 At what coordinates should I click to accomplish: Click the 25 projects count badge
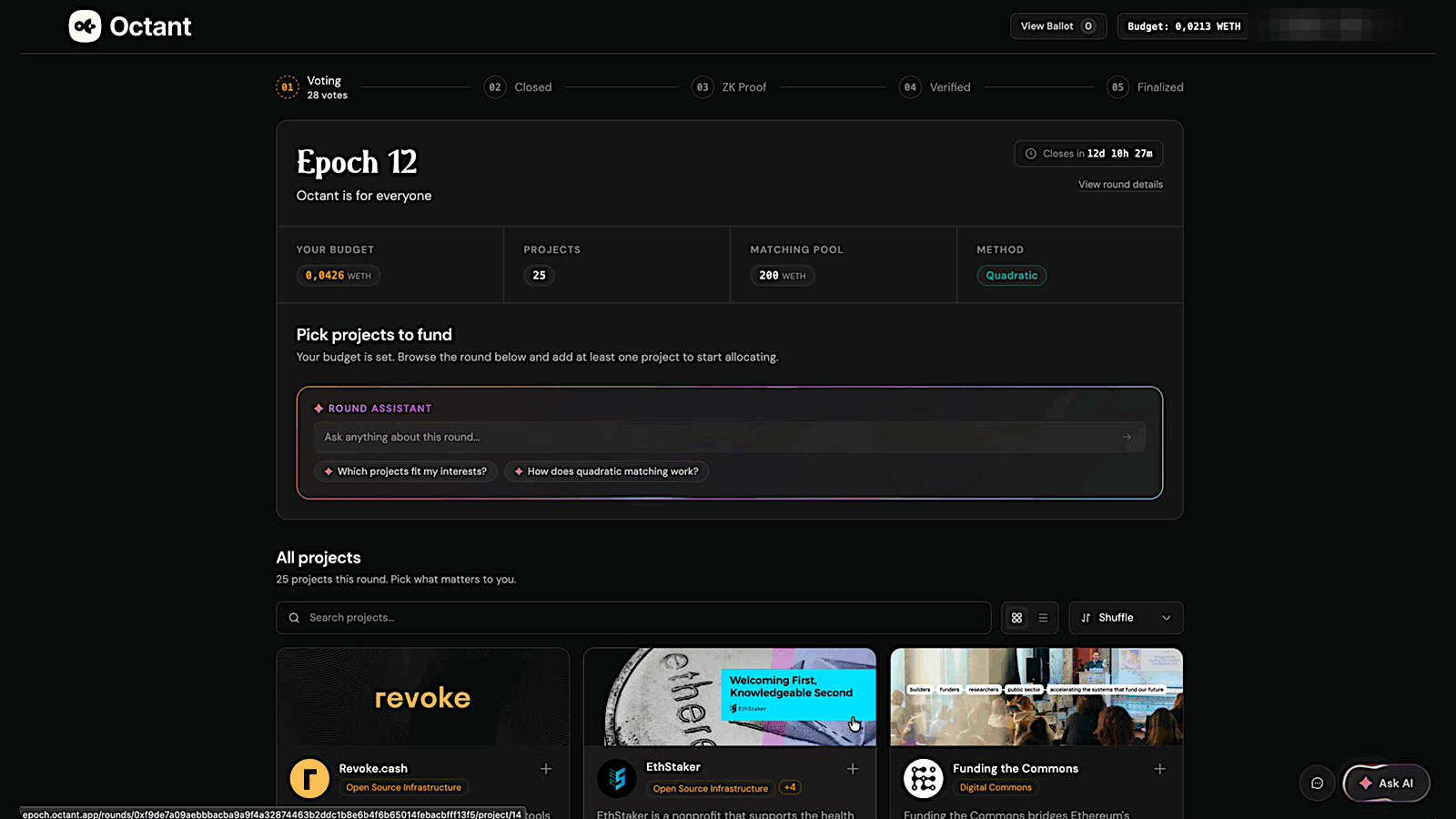539,276
